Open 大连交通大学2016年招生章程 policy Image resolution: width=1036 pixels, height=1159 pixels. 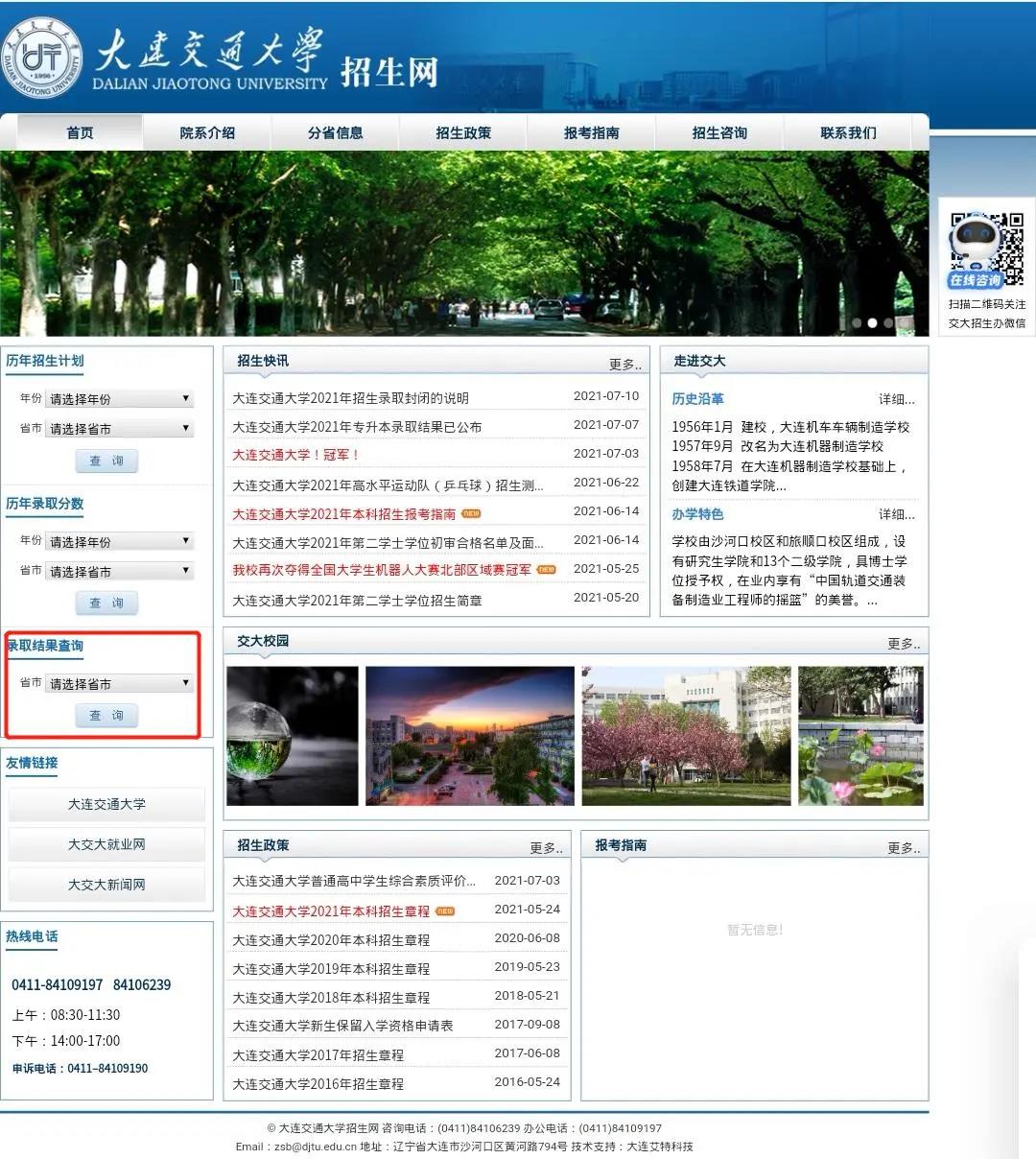[x=318, y=1084]
